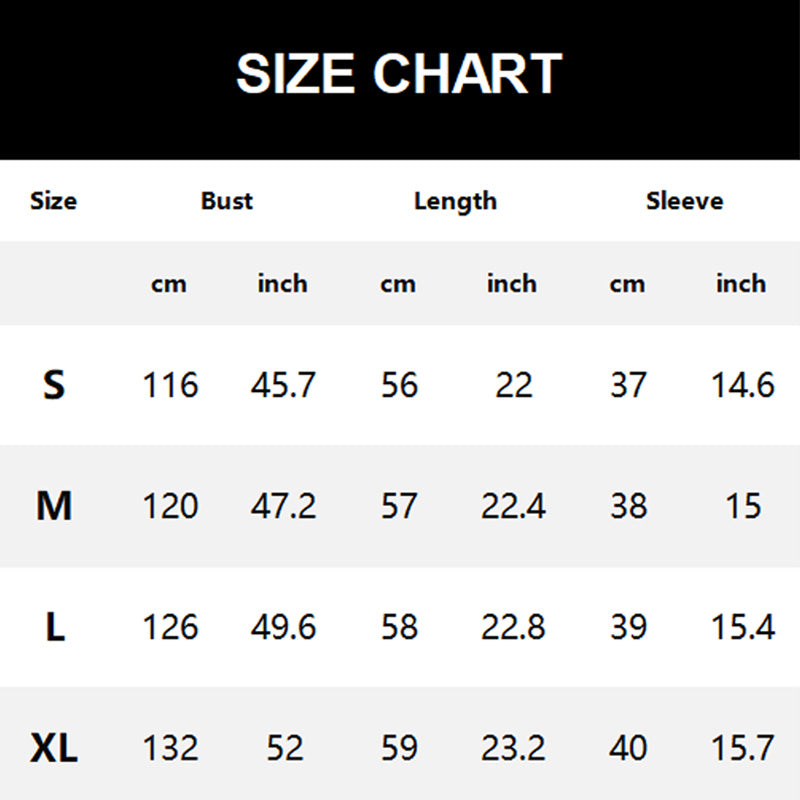Select the 47.2 bust inch value
800x800 pixels.
(283, 506)
